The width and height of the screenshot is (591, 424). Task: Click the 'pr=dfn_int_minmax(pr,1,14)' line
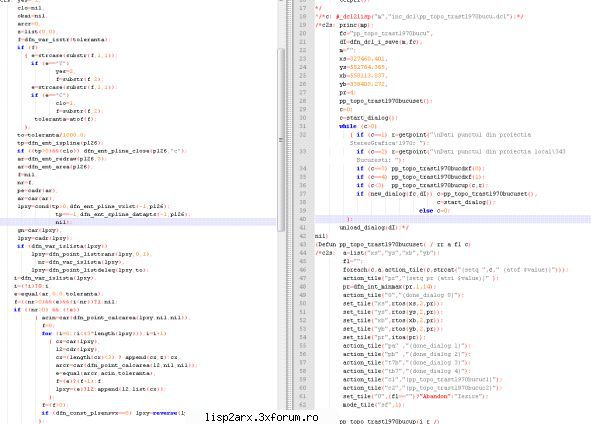(390, 287)
